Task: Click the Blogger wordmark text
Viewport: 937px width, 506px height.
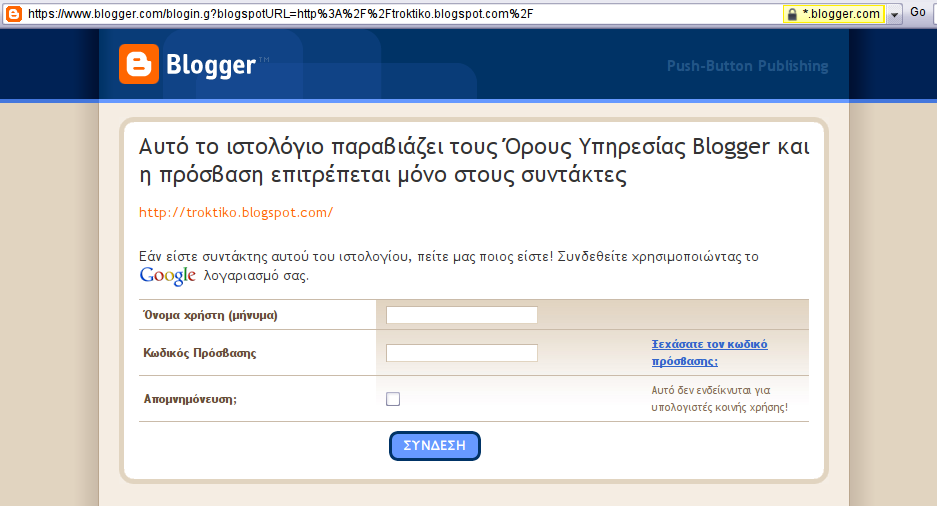Action: pos(211,65)
